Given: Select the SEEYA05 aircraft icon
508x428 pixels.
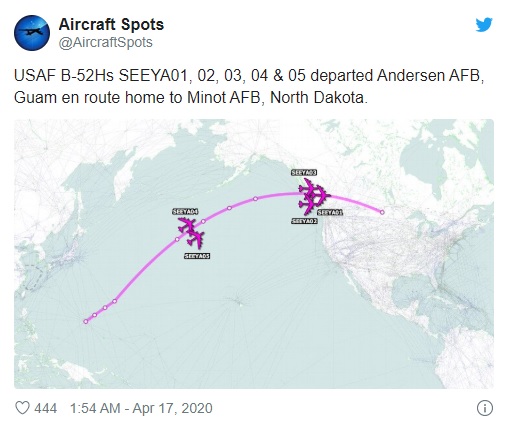Looking at the screenshot, I should [x=196, y=240].
